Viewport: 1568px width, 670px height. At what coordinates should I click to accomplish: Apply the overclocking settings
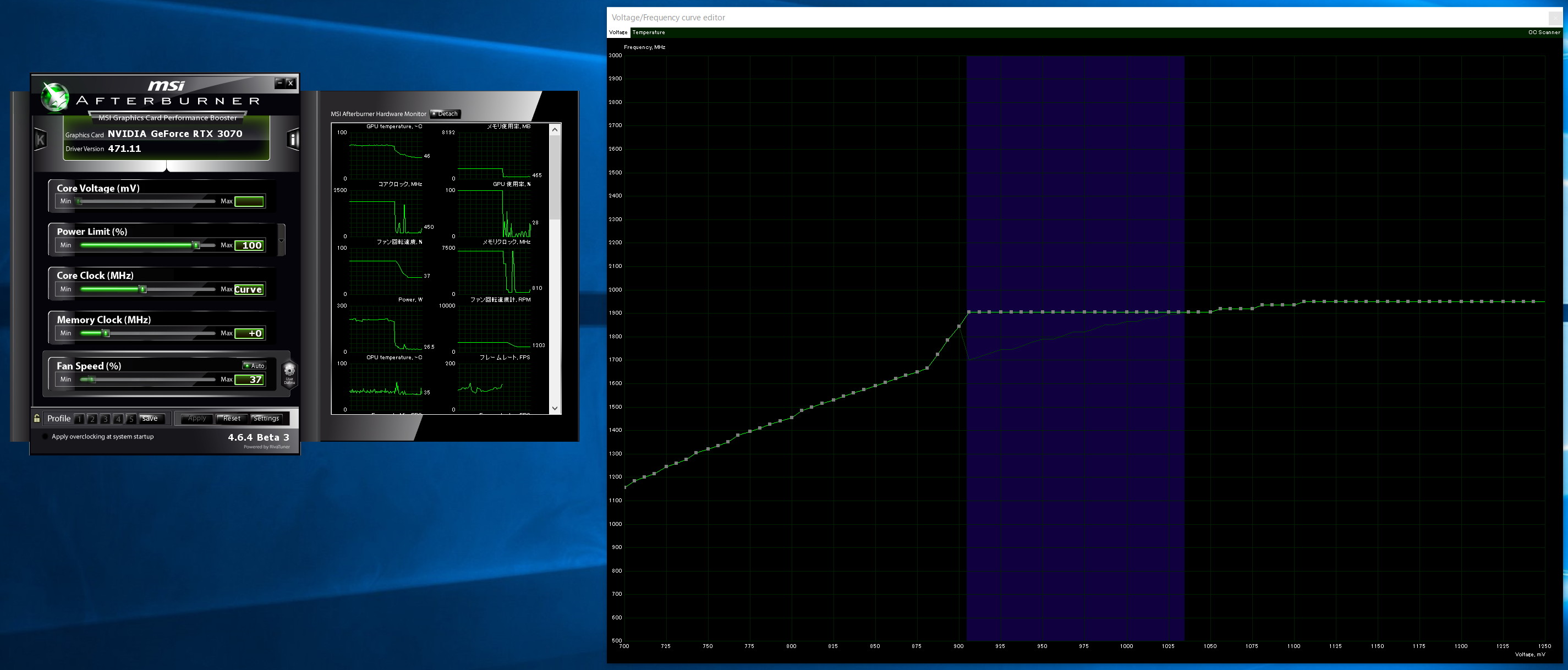pyautogui.click(x=196, y=419)
